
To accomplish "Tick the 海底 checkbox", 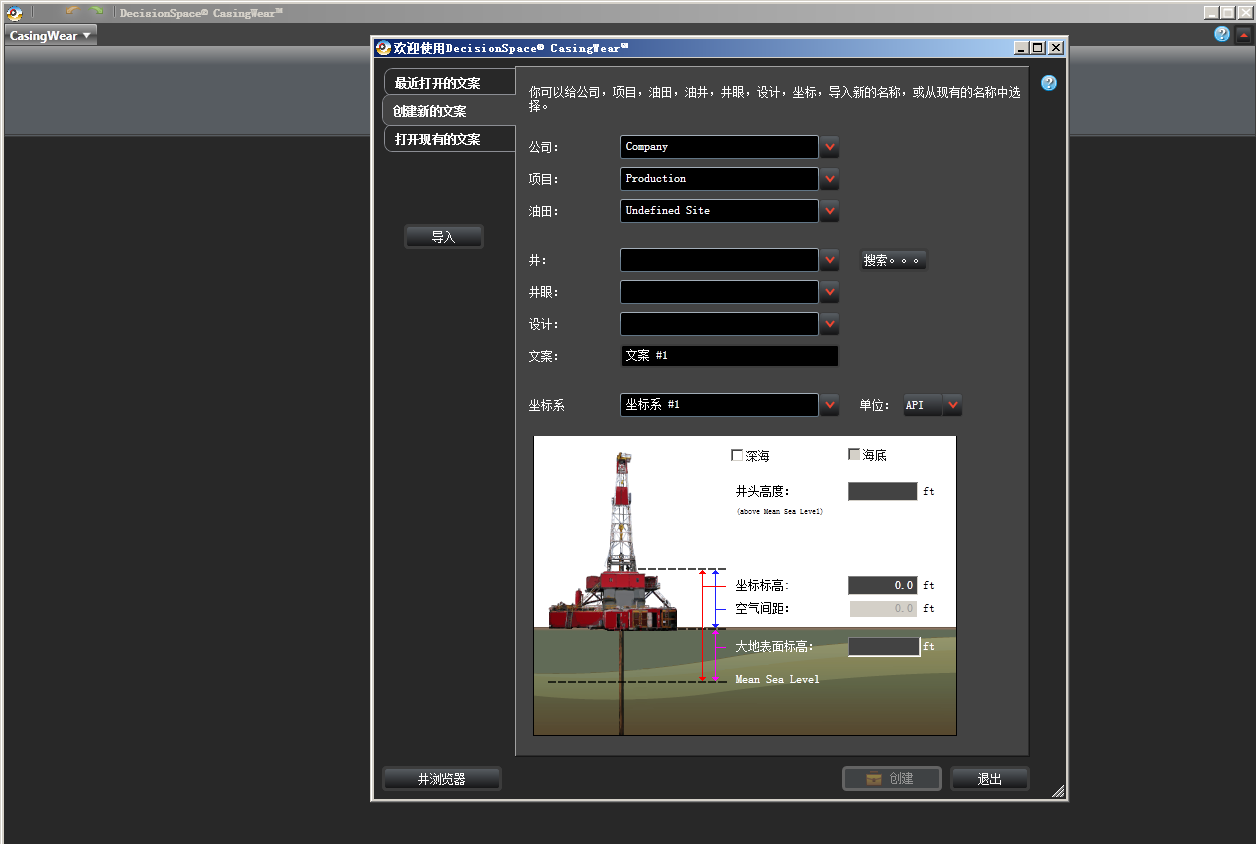I will [854, 455].
